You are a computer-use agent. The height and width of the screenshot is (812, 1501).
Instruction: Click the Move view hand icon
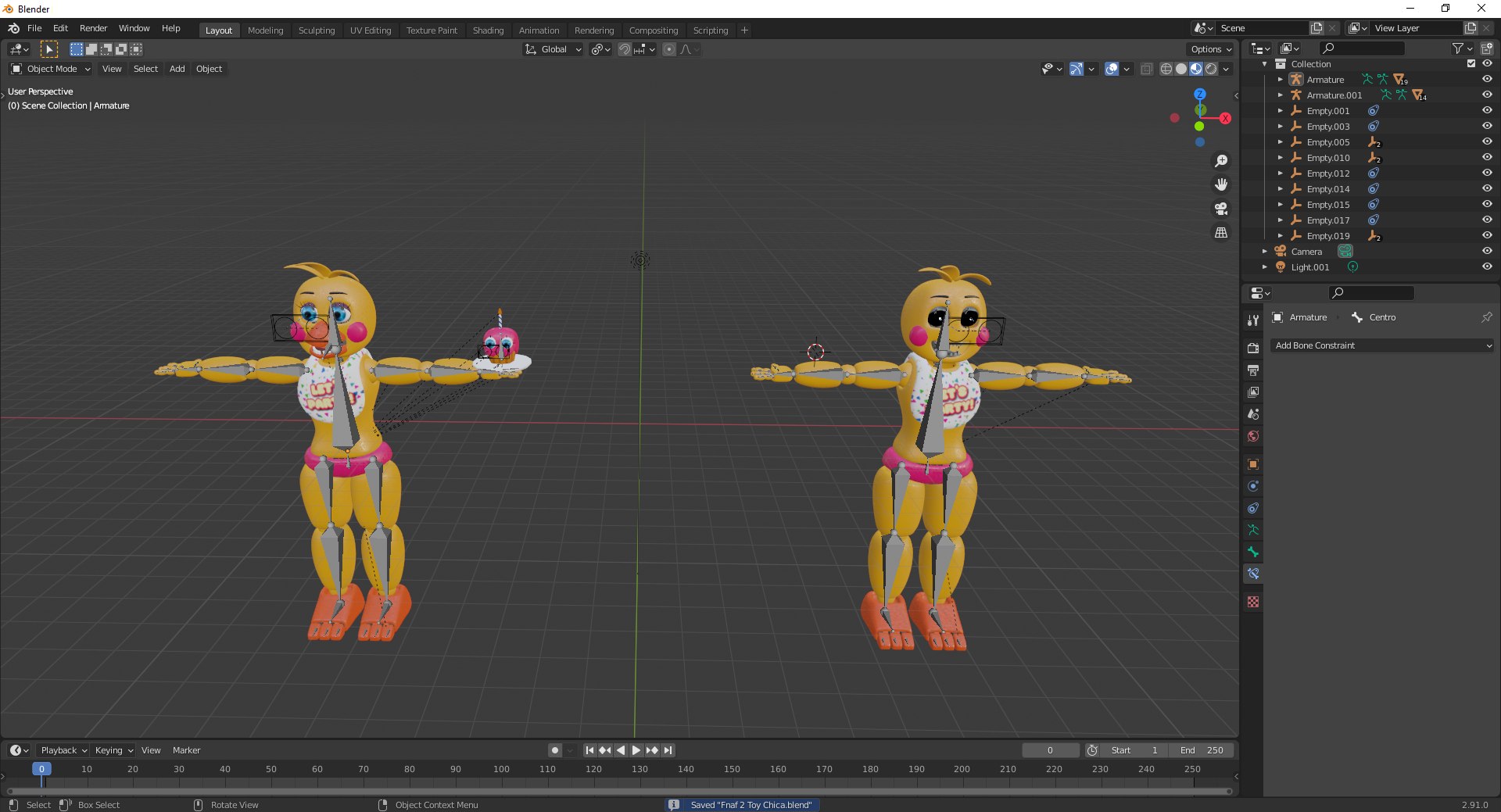coord(1221,184)
